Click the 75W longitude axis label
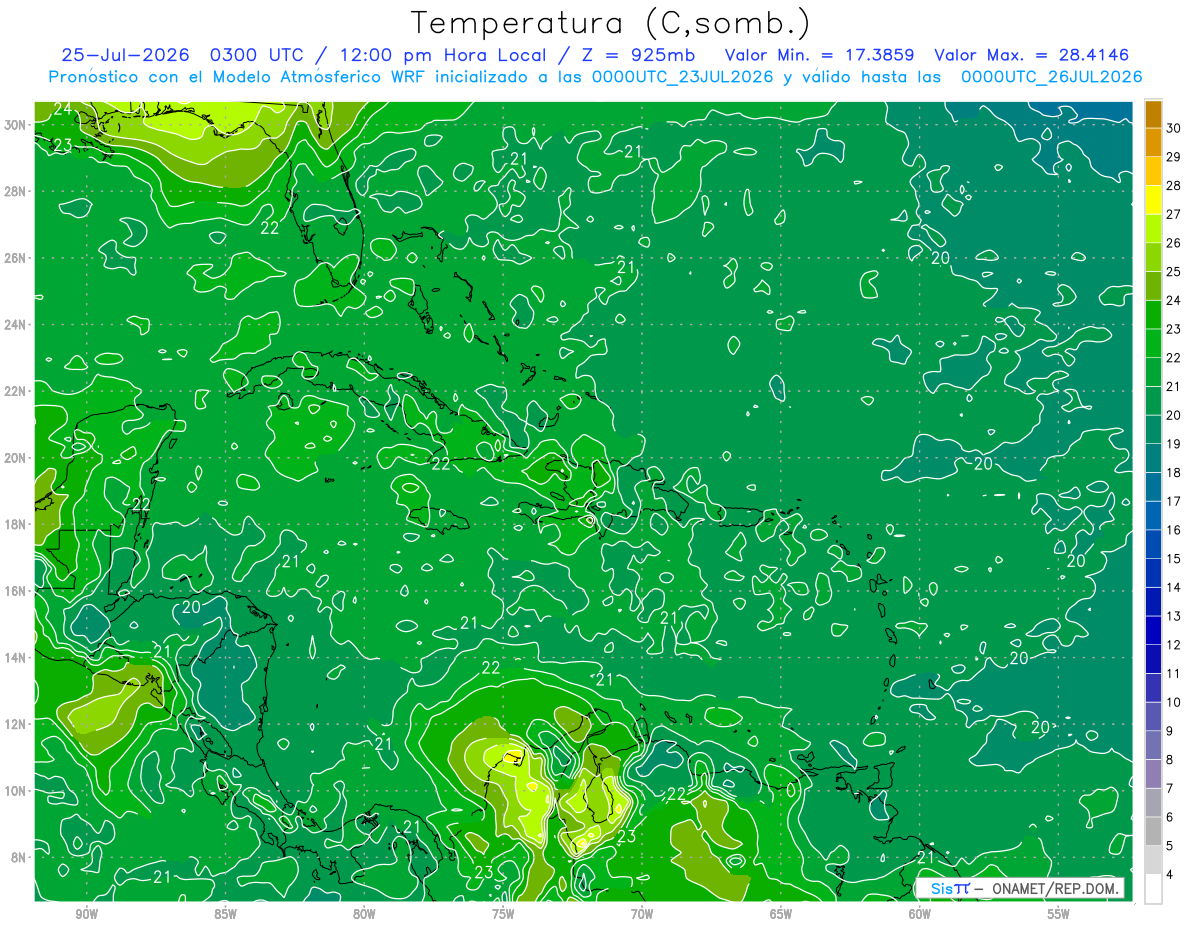This screenshot has height=927, width=1200. click(503, 914)
